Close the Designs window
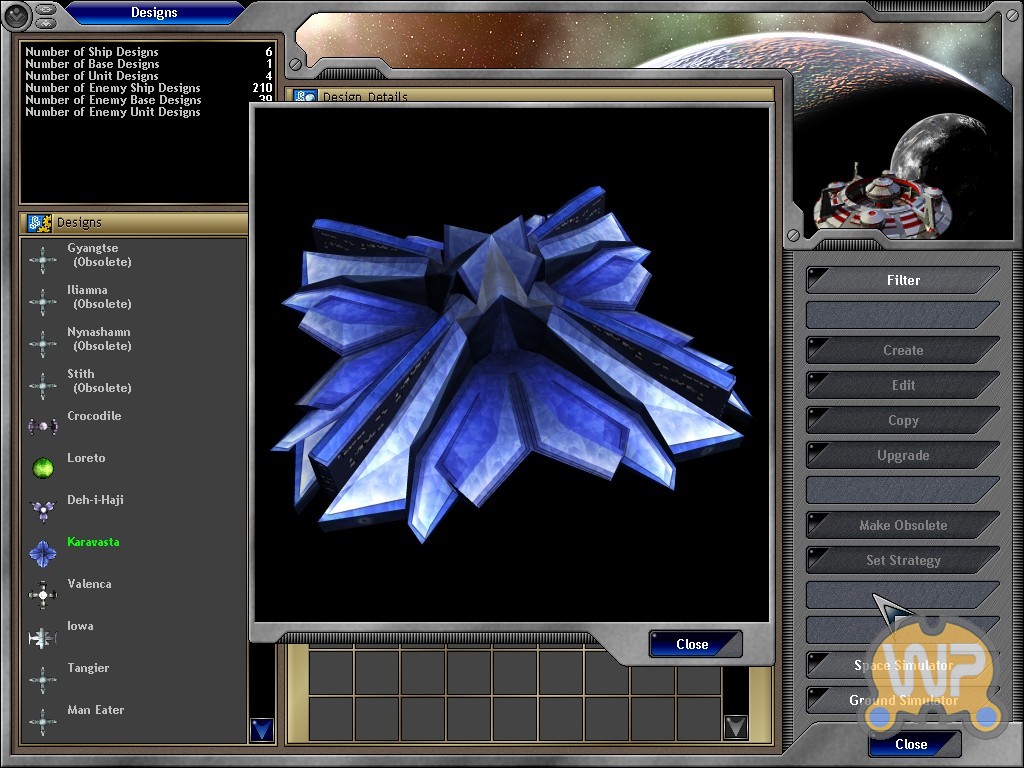 (x=912, y=744)
